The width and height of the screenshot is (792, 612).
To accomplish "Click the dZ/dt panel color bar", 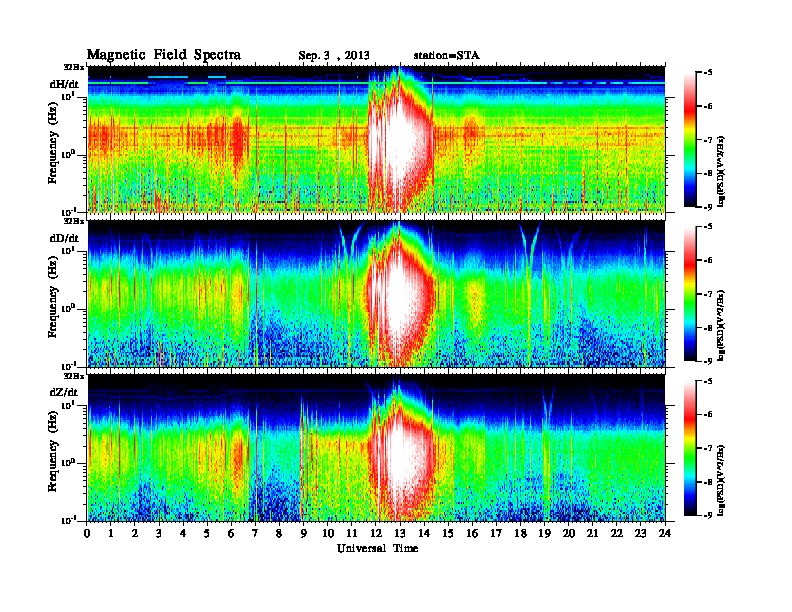I will click(689, 448).
